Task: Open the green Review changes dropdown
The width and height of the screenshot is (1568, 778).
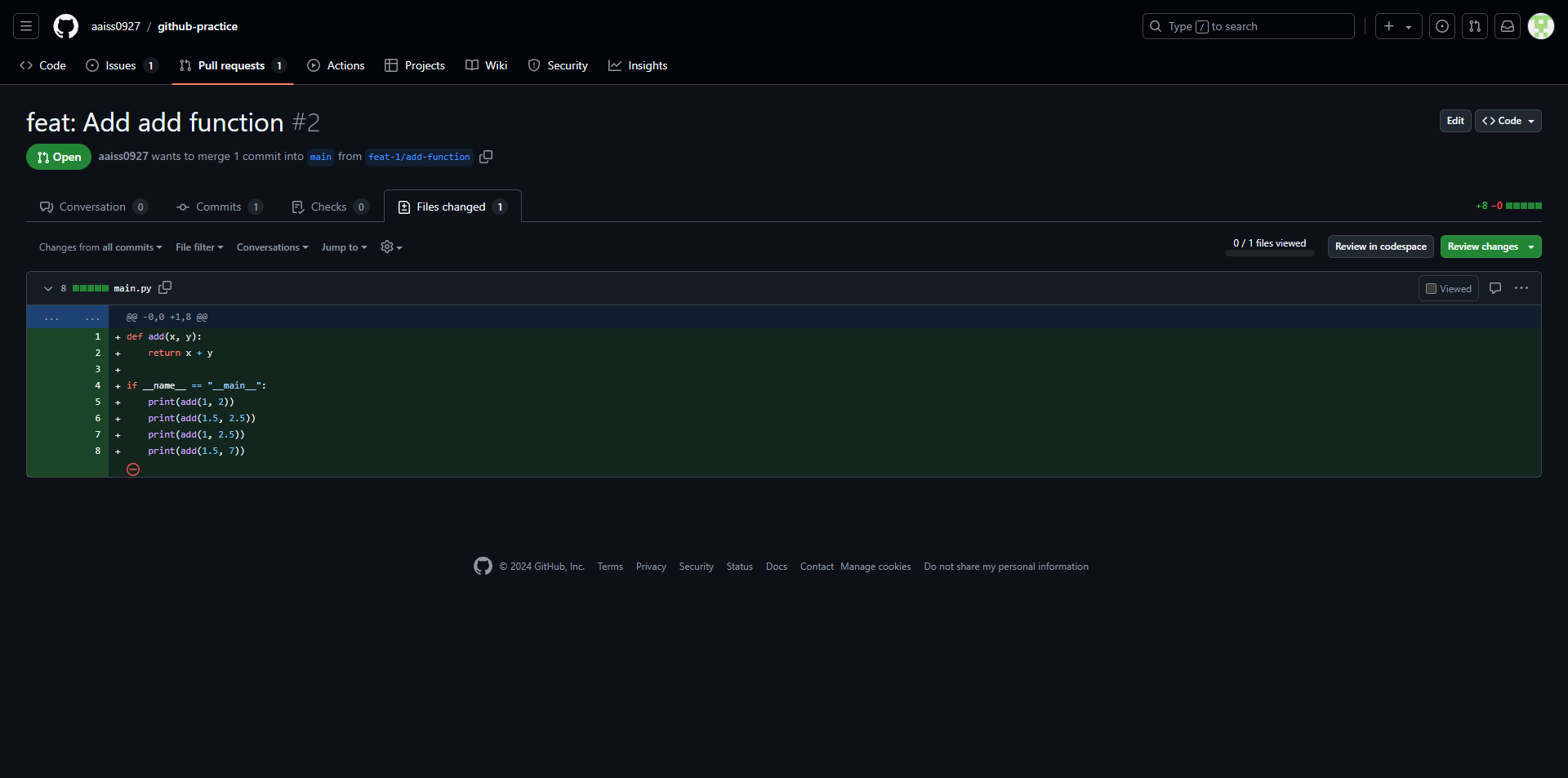Action: [x=1490, y=247]
